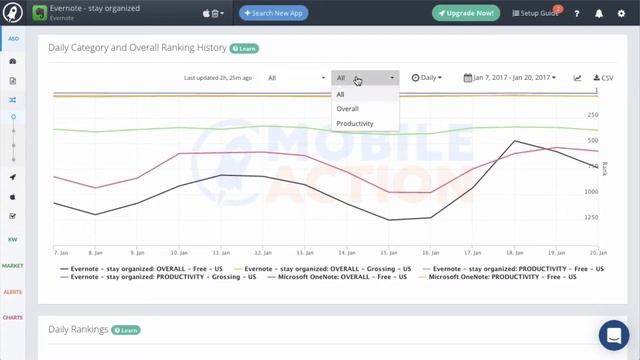Click the 12. Jan x-axis label
The image size is (640, 360).
pos(263,253)
